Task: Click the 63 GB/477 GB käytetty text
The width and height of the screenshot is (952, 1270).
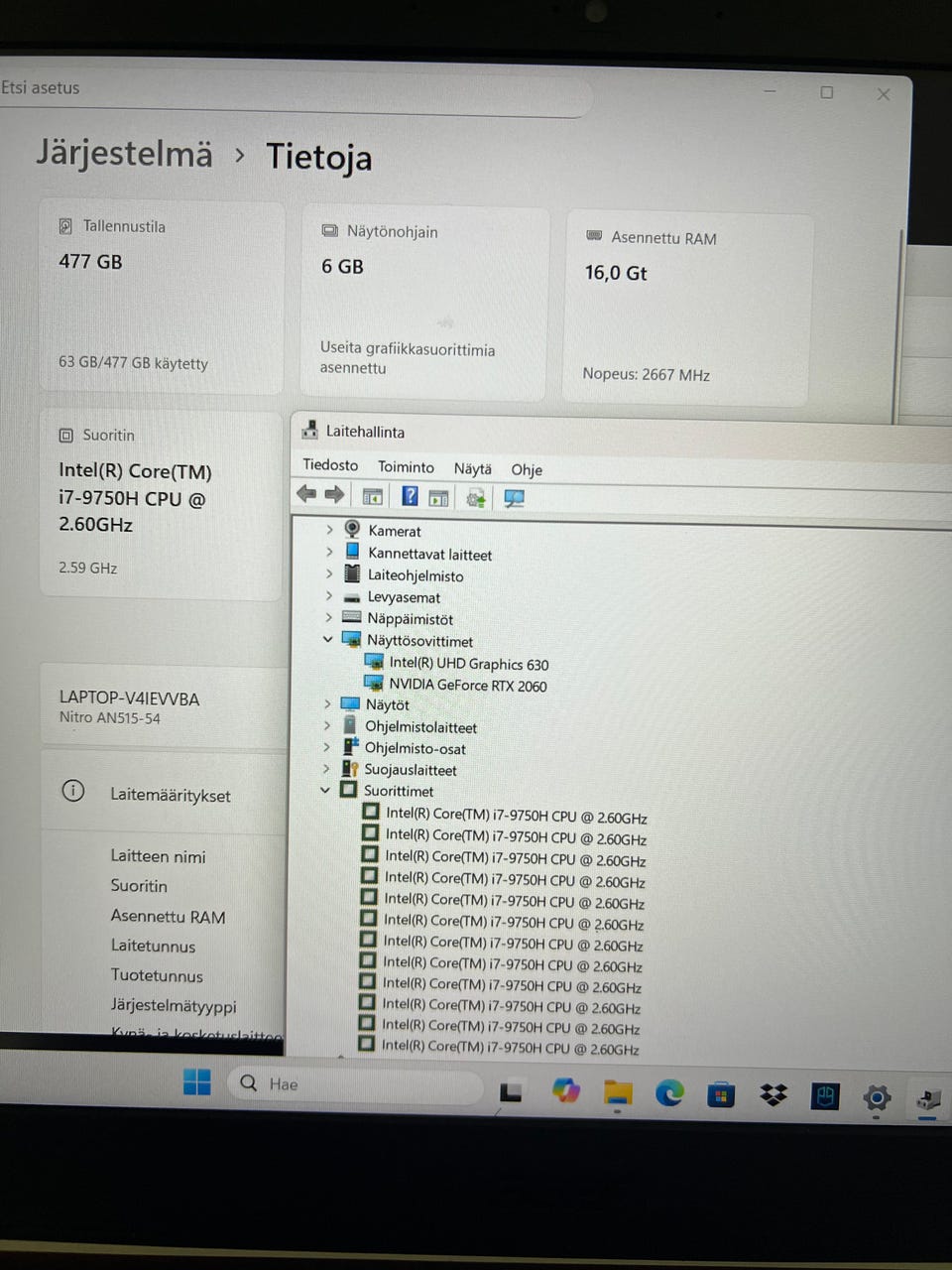Action: click(x=133, y=362)
